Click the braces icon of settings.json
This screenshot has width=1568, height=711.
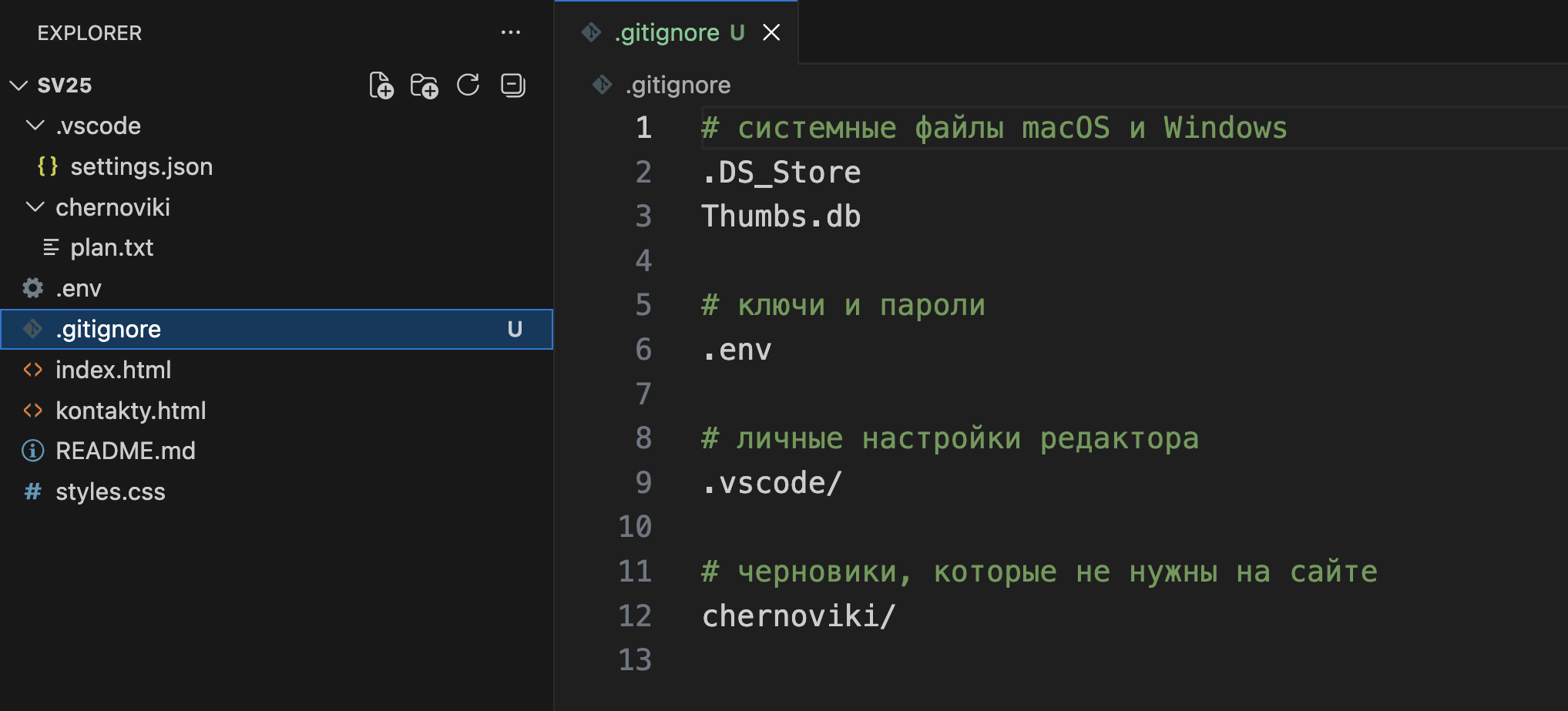point(48,166)
